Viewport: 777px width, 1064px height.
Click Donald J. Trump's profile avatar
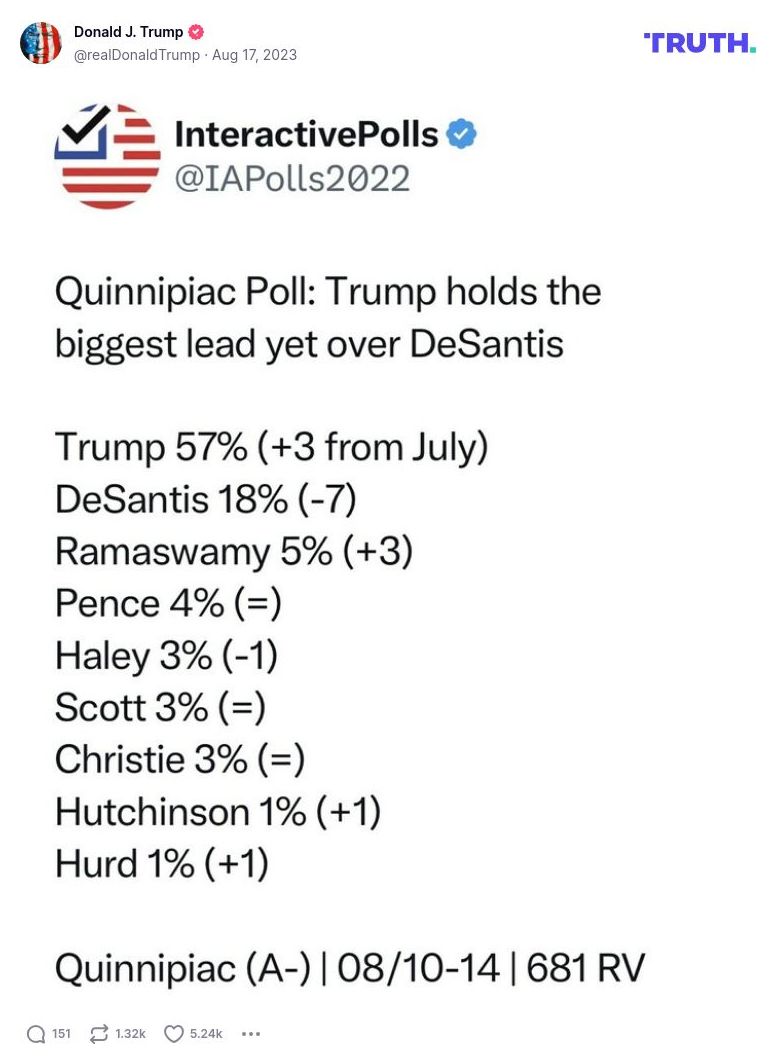[x=41, y=43]
